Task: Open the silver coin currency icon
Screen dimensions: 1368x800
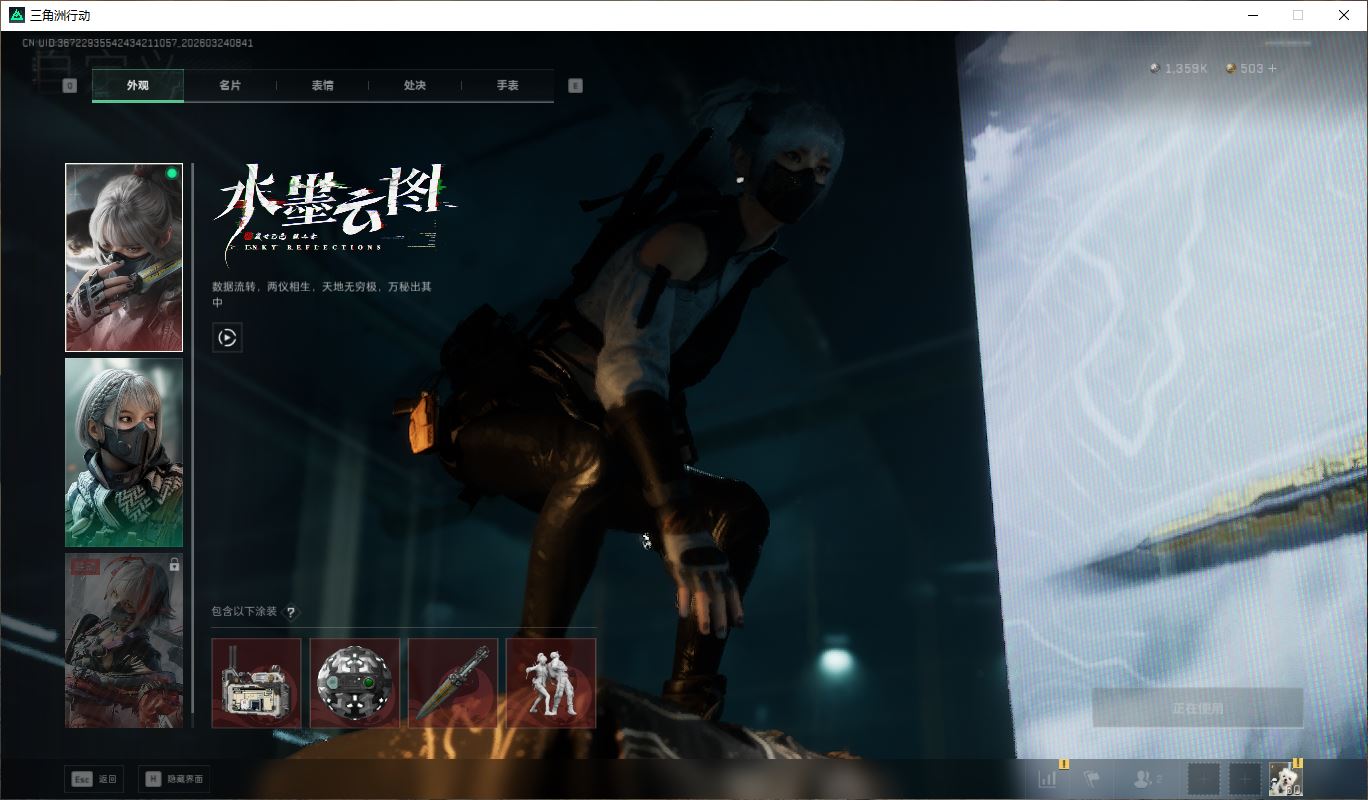Action: [x=1156, y=69]
